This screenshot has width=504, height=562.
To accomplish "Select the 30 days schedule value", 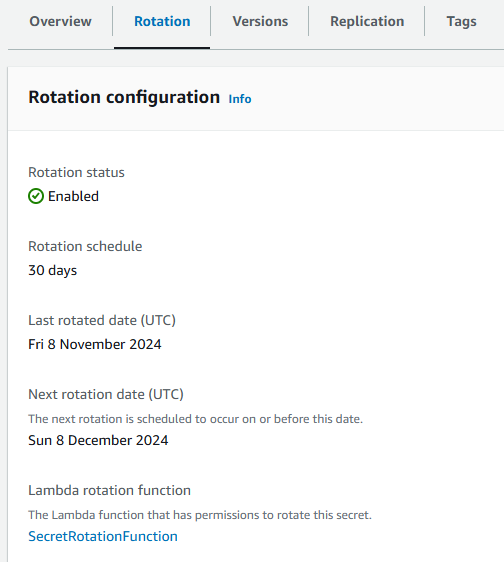I will coord(53,270).
